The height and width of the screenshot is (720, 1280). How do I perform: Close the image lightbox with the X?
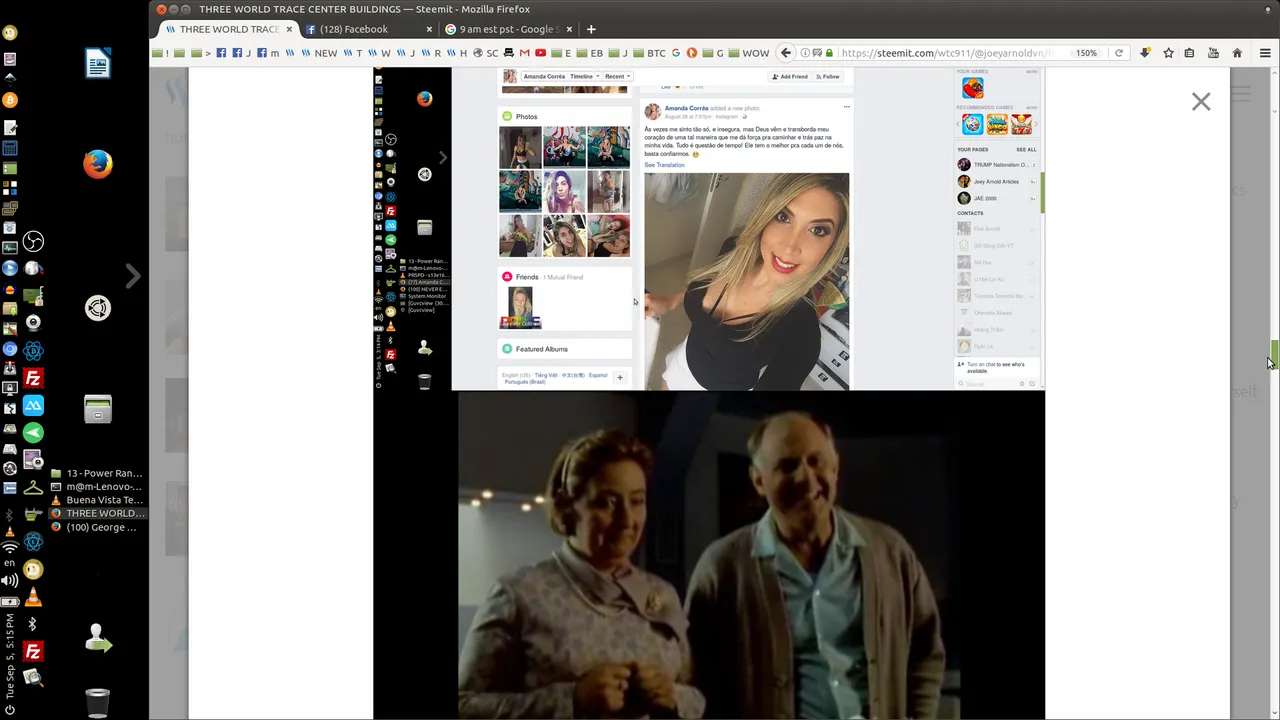[1201, 102]
